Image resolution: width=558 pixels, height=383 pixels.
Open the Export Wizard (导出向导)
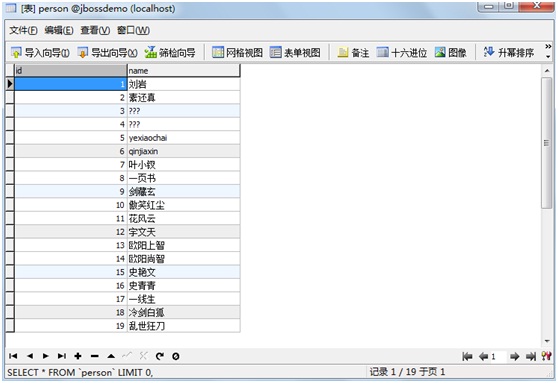107,53
